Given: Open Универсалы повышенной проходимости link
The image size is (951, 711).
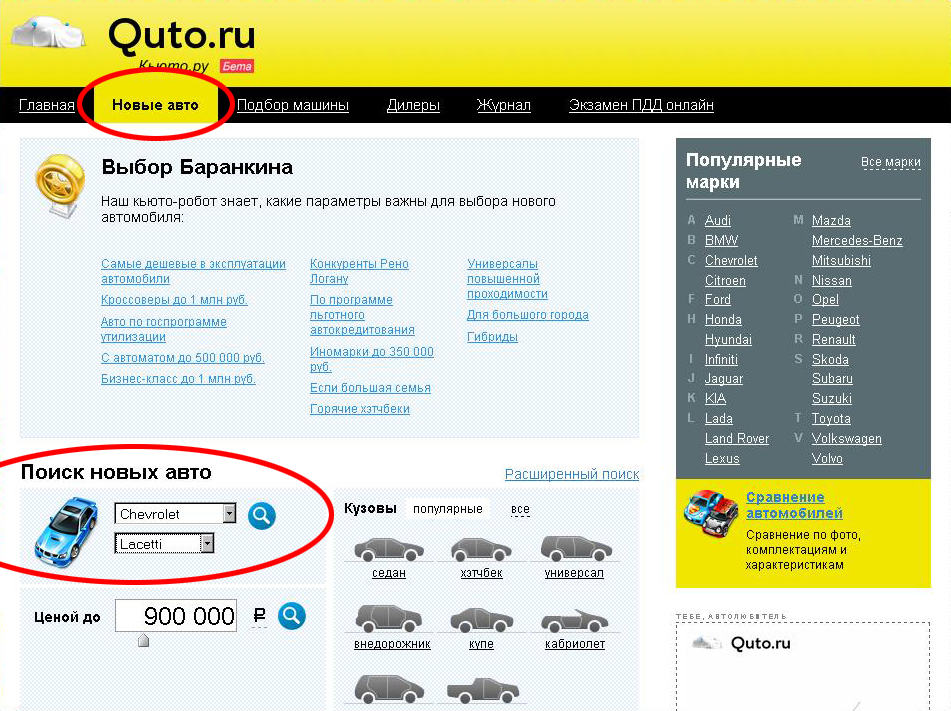Looking at the screenshot, I should (507, 278).
